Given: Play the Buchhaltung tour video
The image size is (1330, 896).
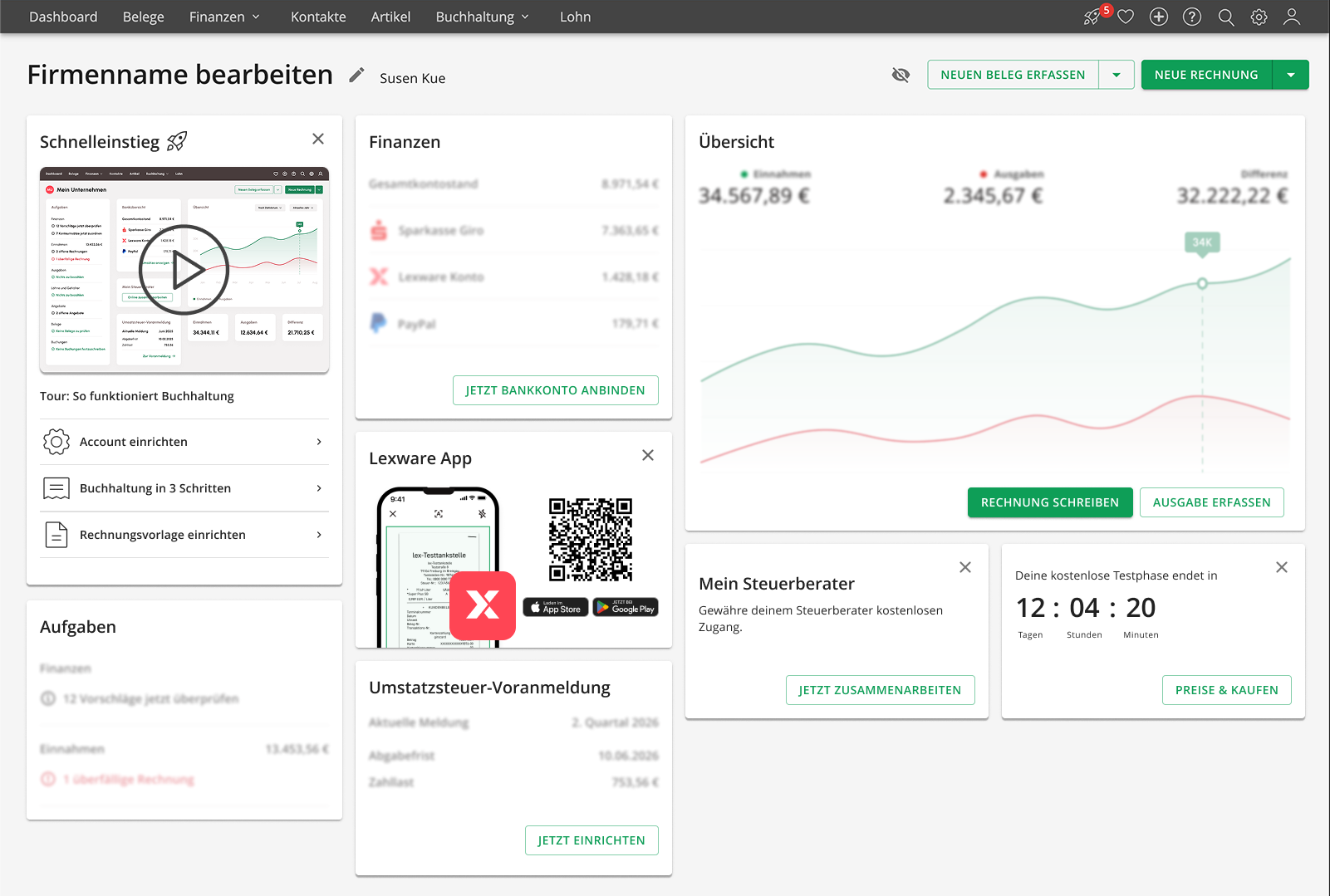Looking at the screenshot, I should coord(184,270).
